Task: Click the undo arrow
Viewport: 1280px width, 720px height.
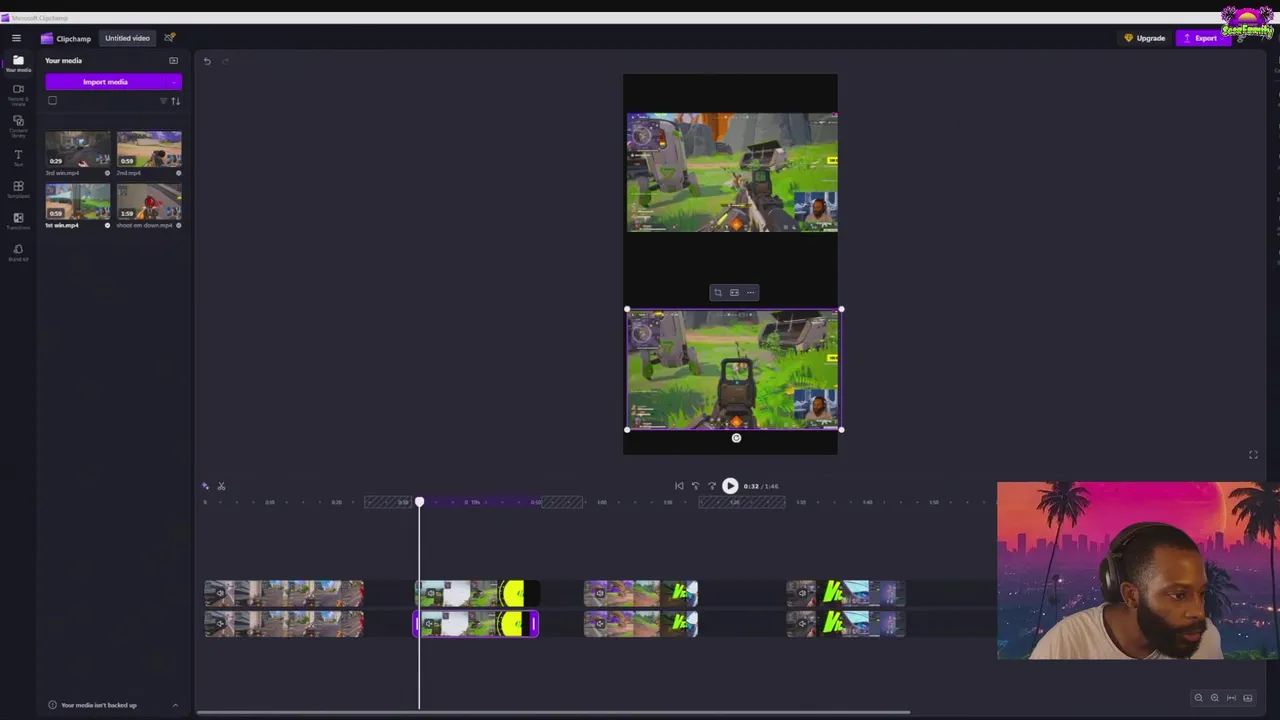Action: pyautogui.click(x=207, y=61)
